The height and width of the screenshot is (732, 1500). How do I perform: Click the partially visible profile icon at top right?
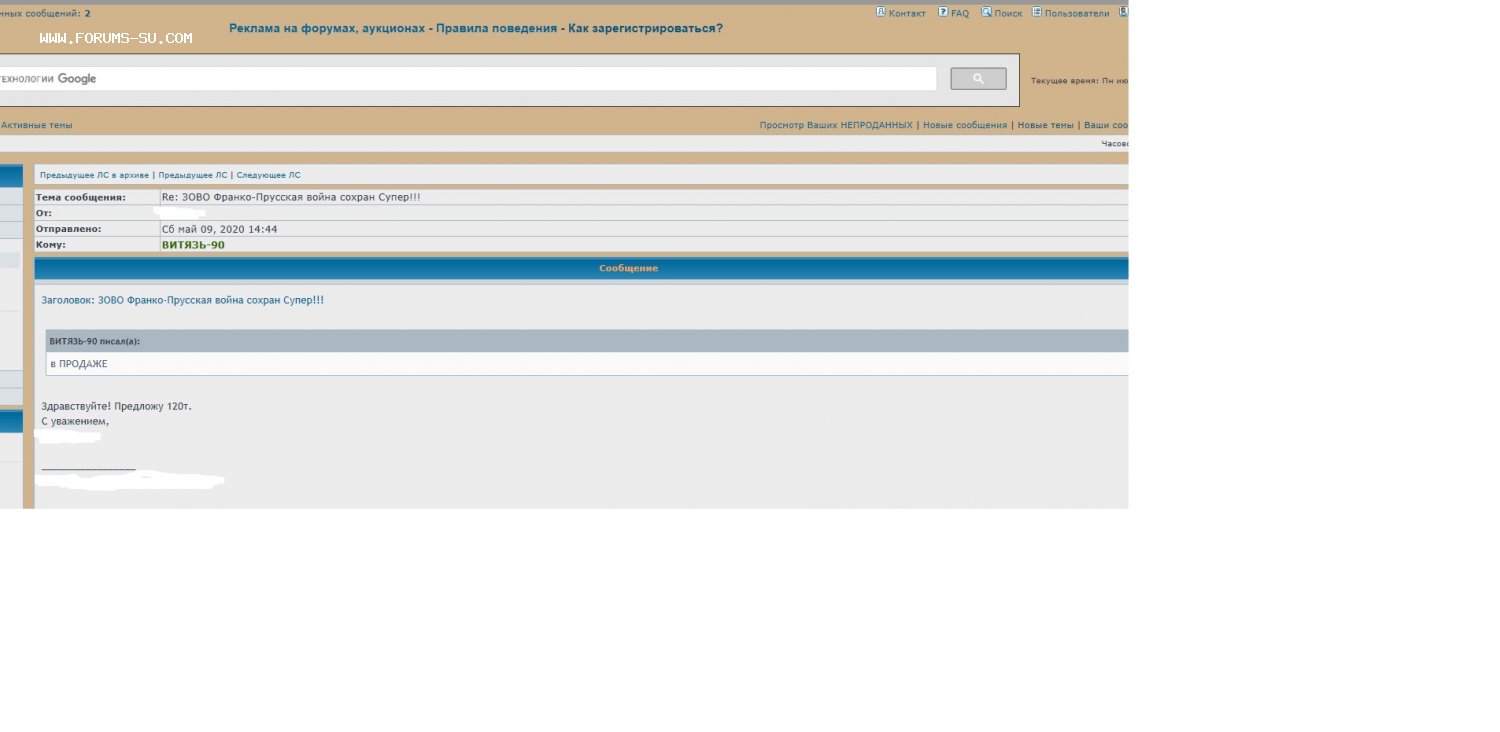coord(1123,13)
